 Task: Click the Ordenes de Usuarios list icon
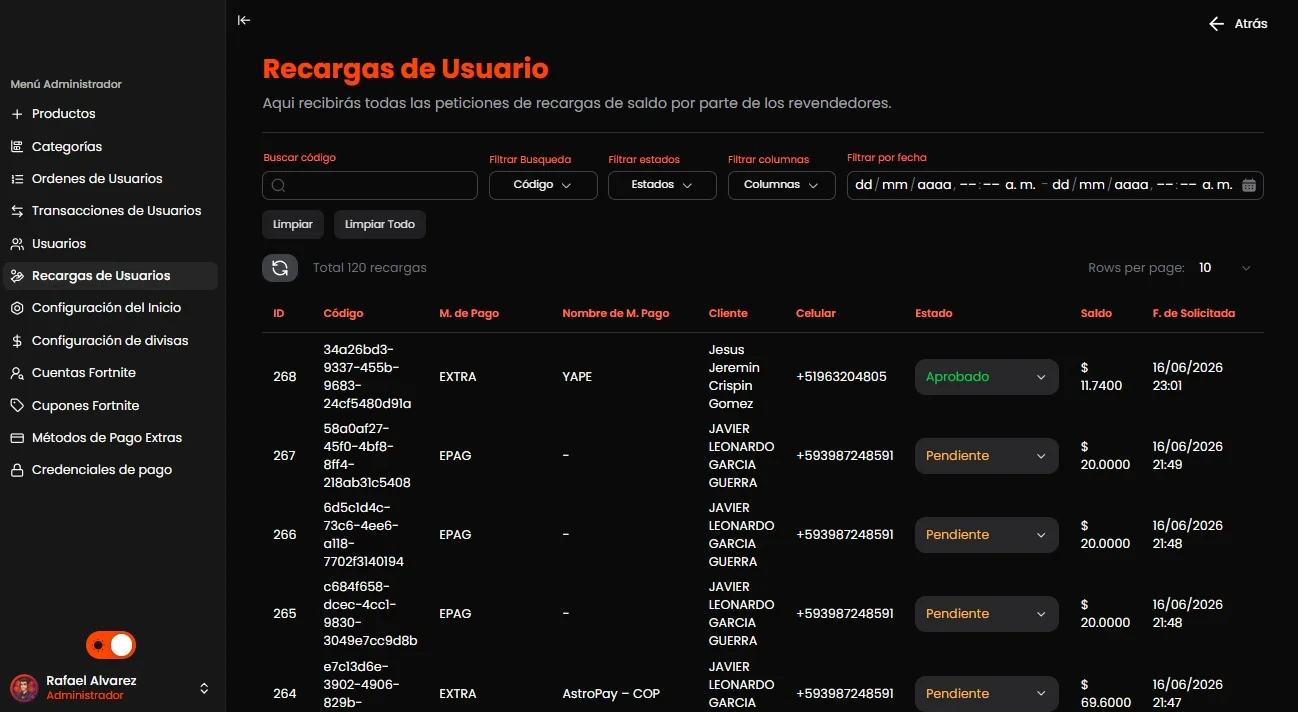[17, 179]
